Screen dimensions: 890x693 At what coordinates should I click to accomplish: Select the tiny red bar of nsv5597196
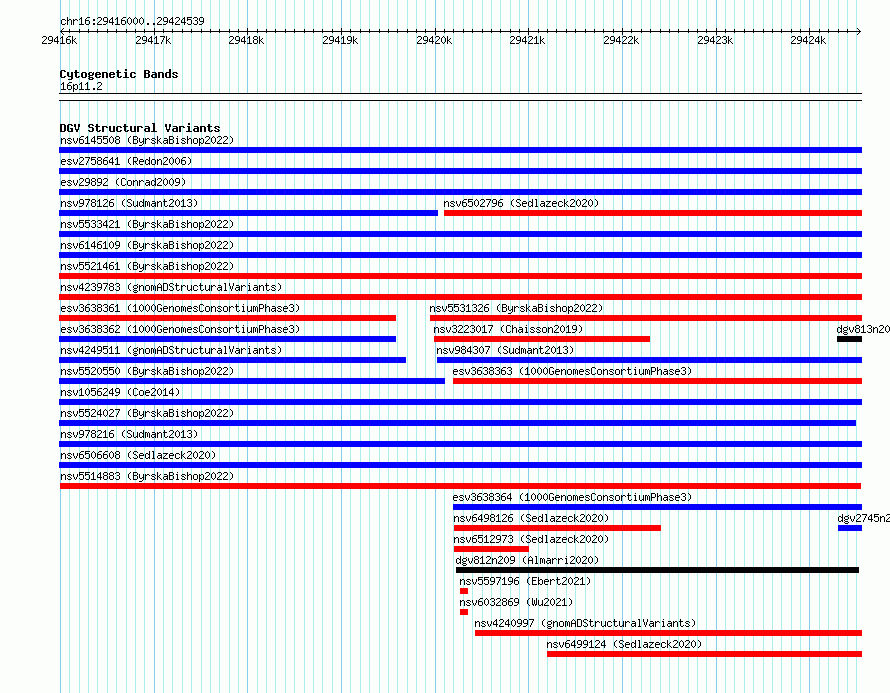pyautogui.click(x=464, y=591)
